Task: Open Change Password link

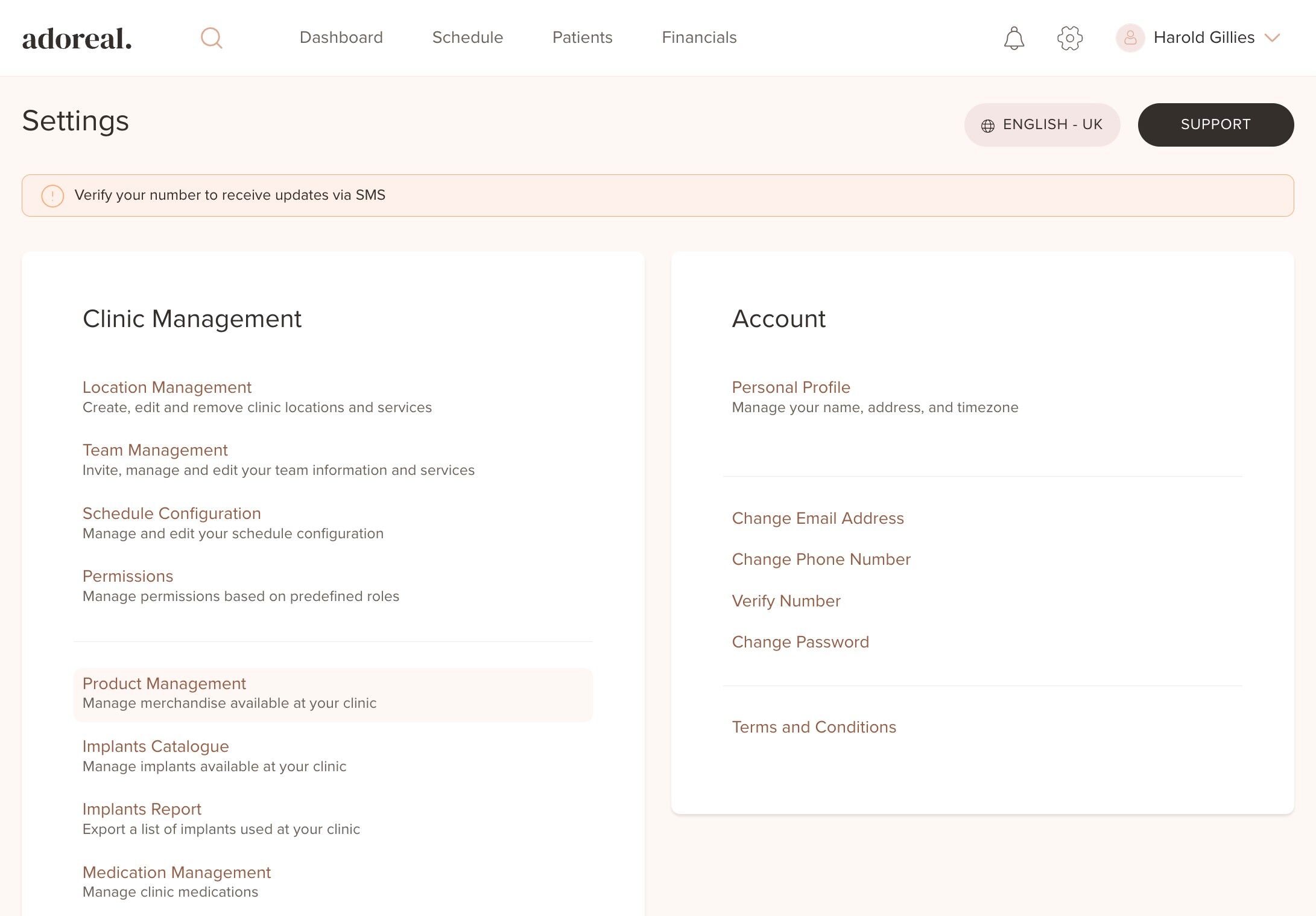Action: 800,642
